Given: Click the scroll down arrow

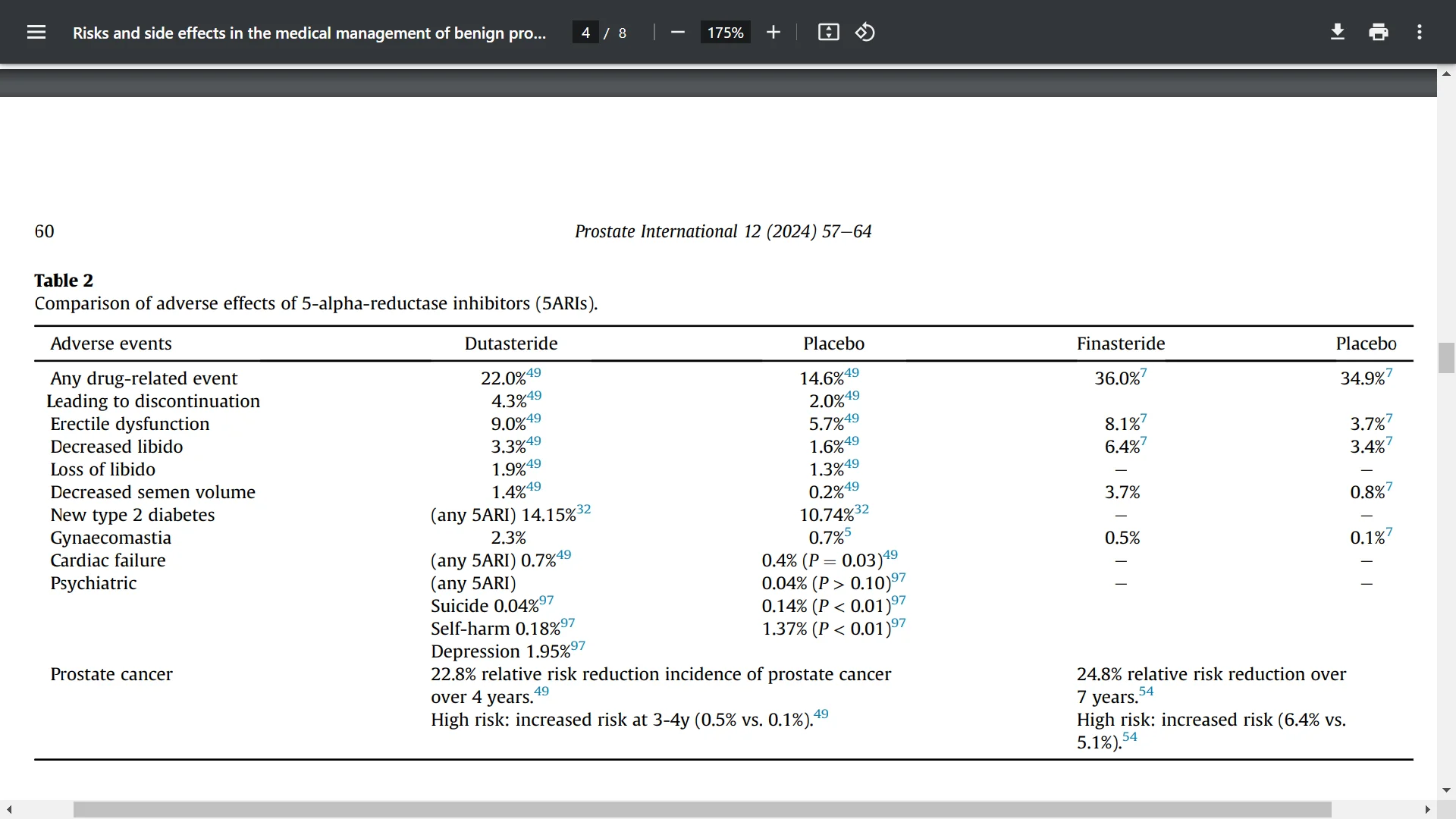Looking at the screenshot, I should (x=1446, y=790).
